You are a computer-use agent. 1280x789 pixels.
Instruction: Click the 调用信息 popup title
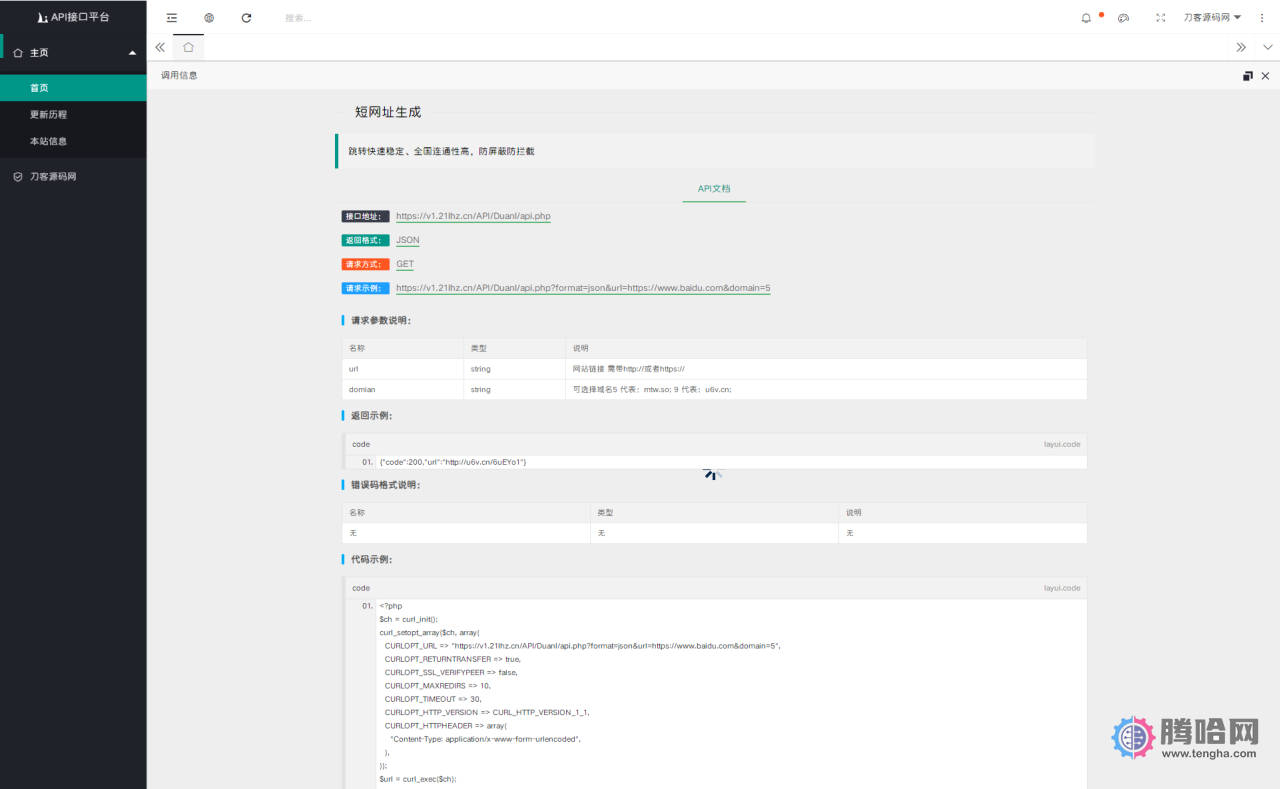click(179, 75)
